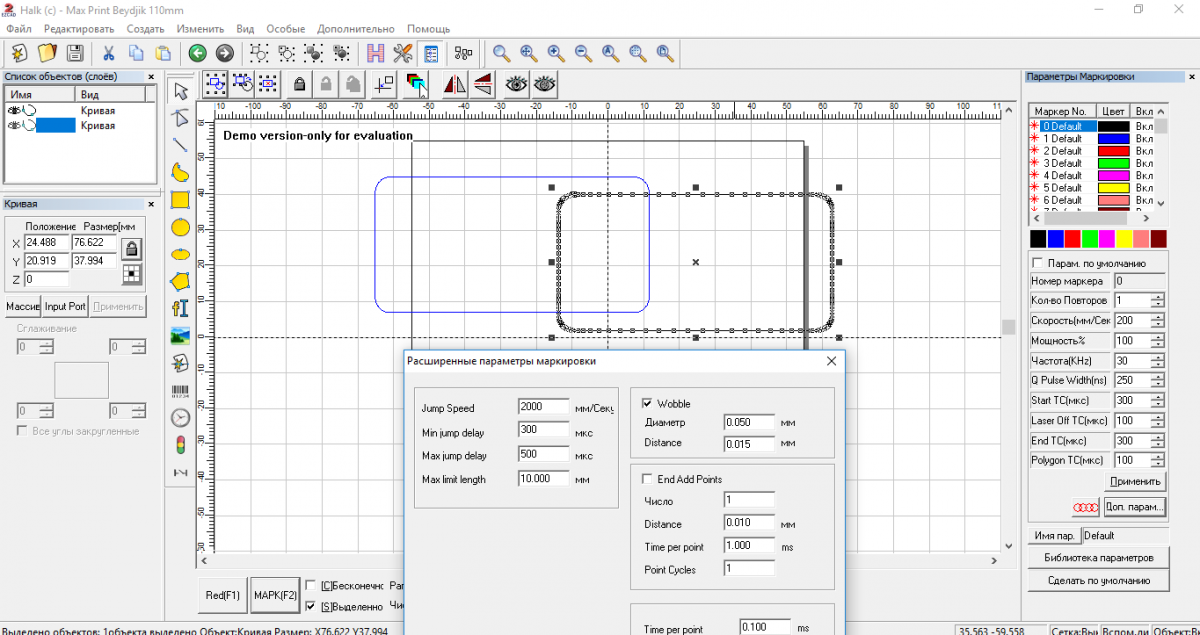This screenshot has height=635, width=1200.
Task: Uncheck the Wobble checkbox
Action: [647, 403]
